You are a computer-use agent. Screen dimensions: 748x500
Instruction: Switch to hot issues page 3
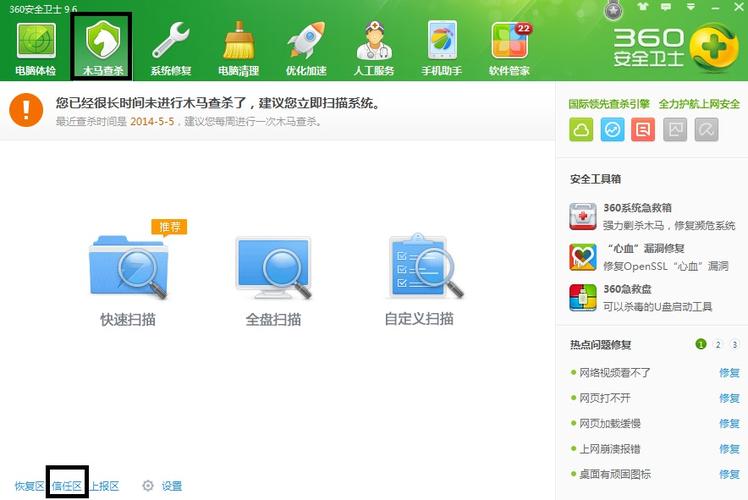click(735, 344)
